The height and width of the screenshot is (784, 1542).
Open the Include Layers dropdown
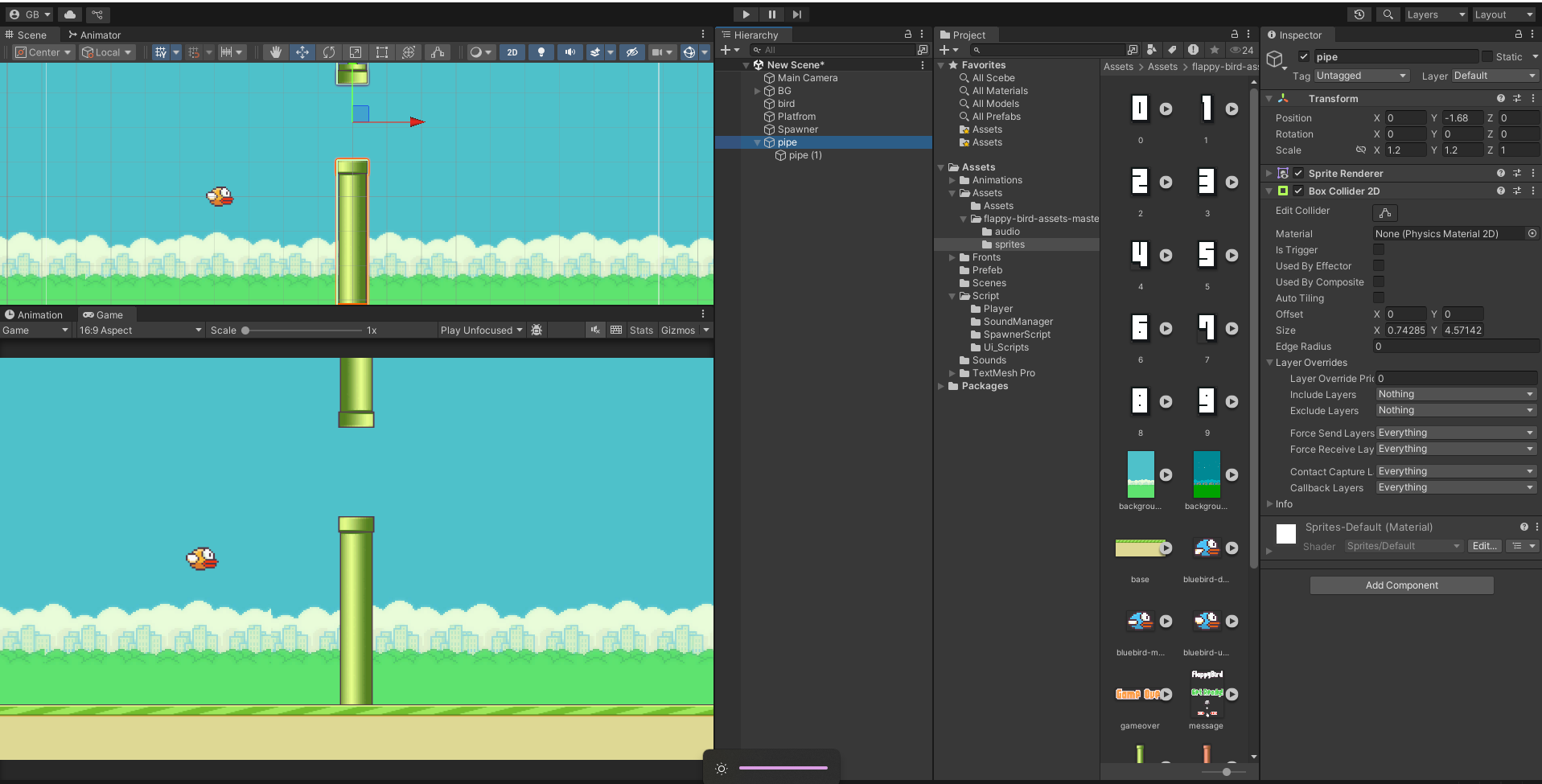point(1456,395)
